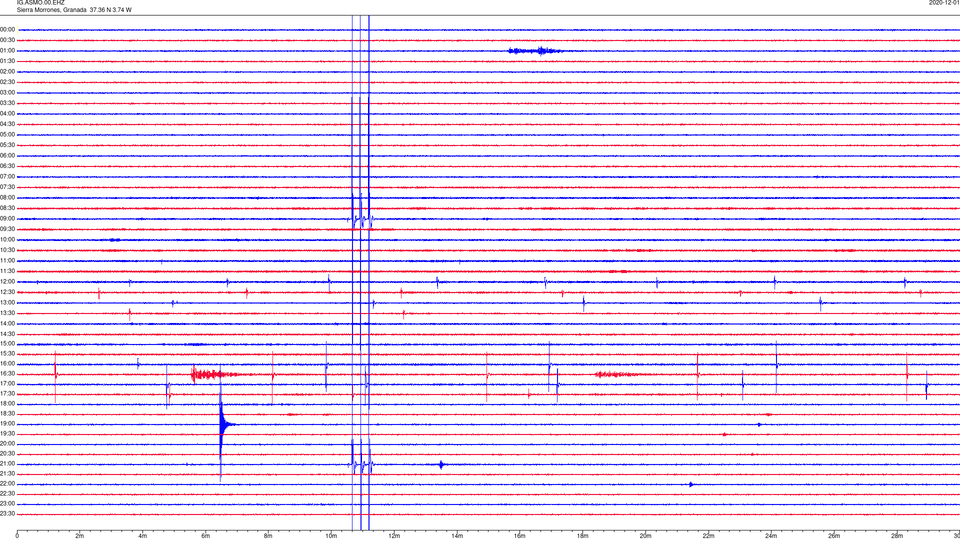Select the 04:00 trace time label
960x540 pixels.
(x=7, y=114)
